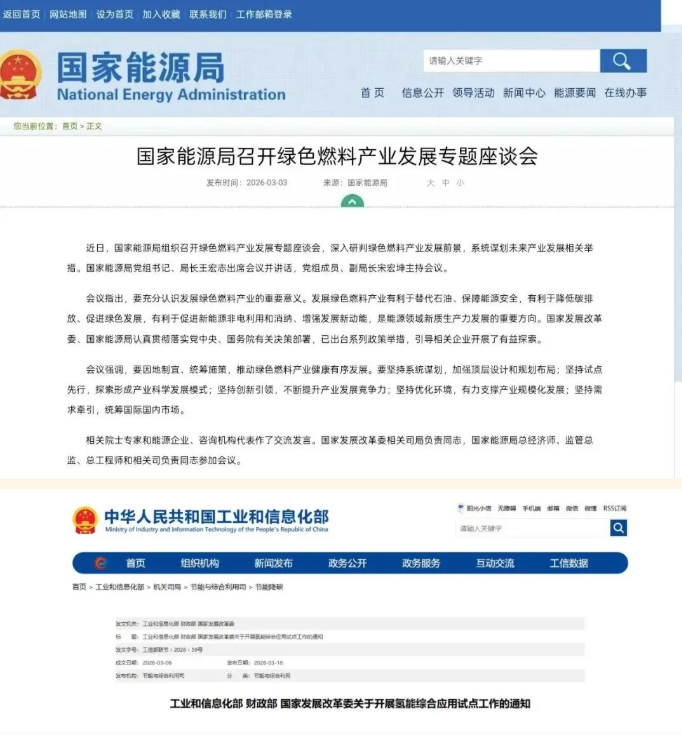Go to NEA 首 页 nav item

click(373, 93)
